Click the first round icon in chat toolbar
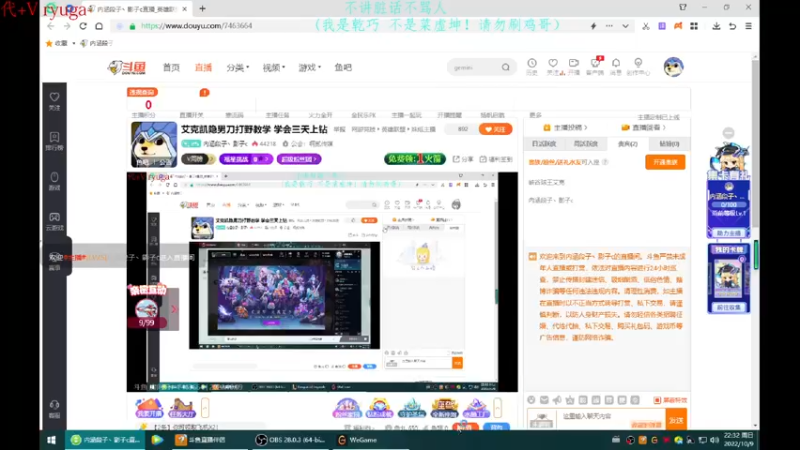The width and height of the screenshot is (800, 450). point(531,400)
